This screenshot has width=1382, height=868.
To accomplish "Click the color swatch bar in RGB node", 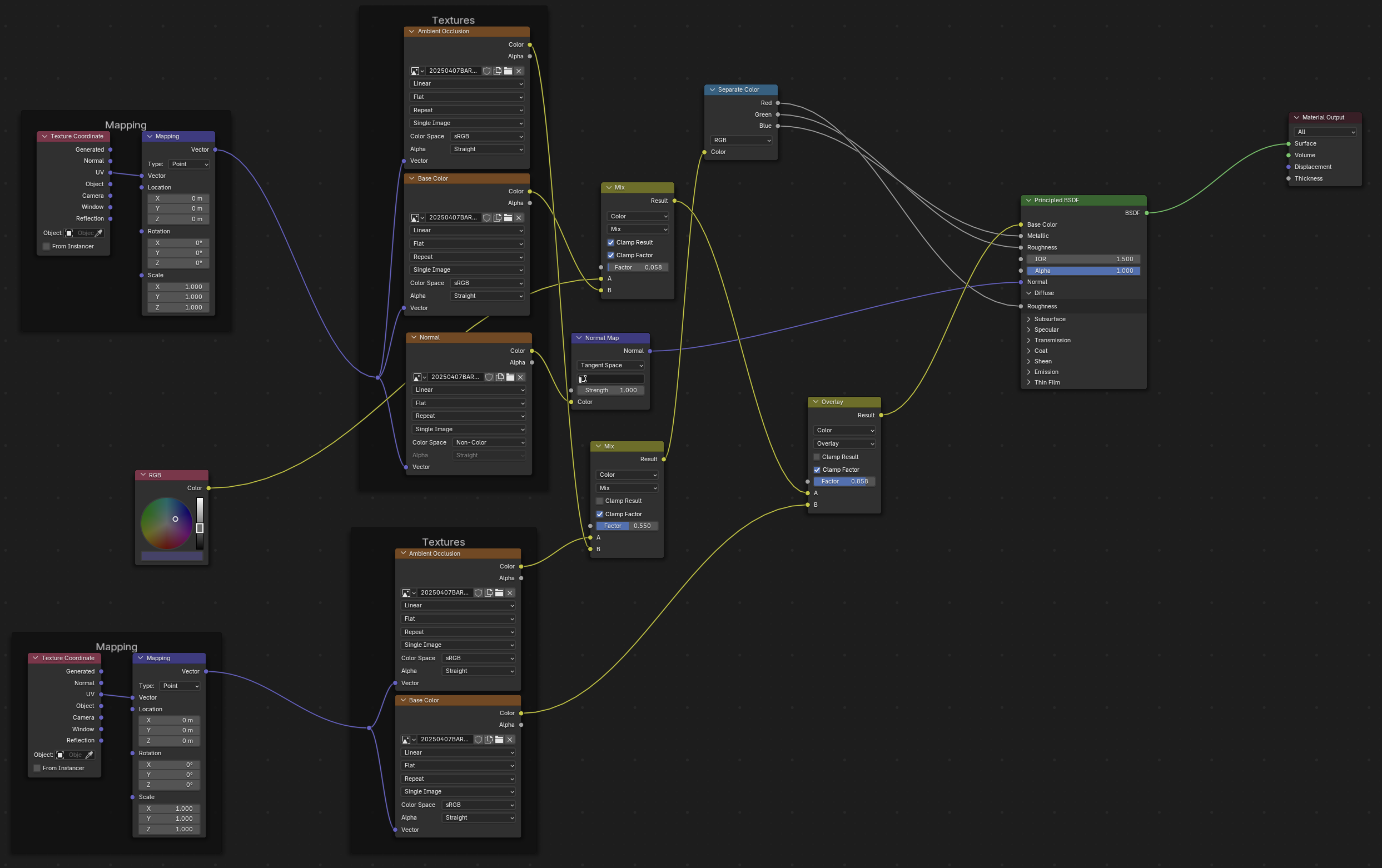I will coord(172,555).
